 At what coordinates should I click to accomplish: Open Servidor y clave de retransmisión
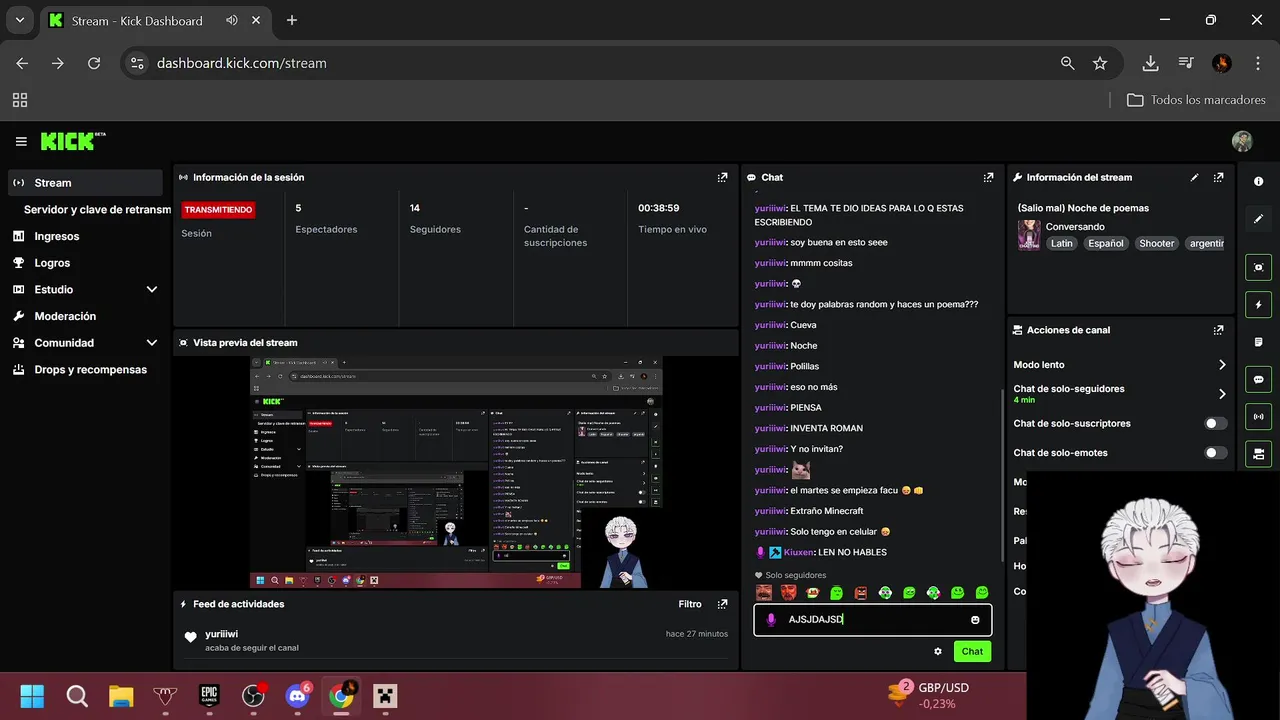(97, 210)
